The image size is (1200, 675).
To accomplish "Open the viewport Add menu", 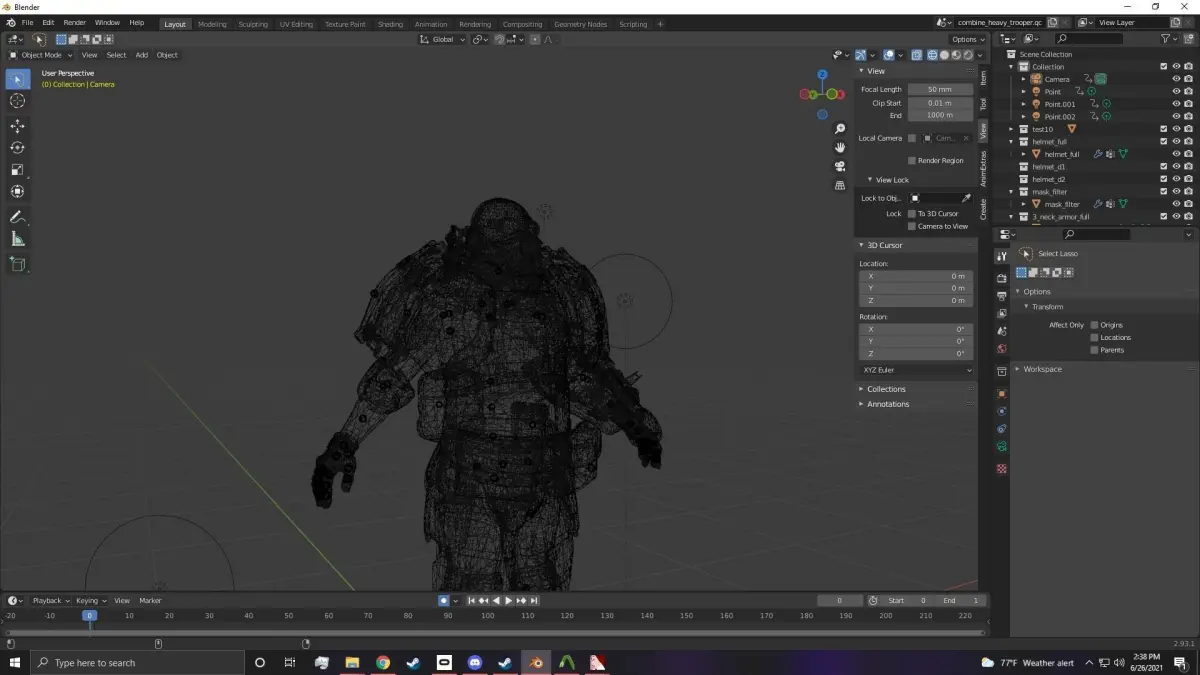I will [x=142, y=55].
